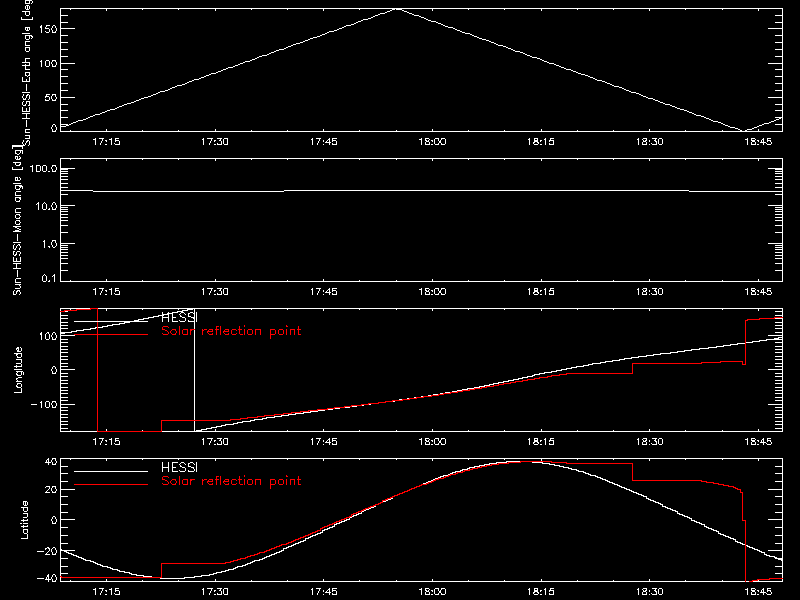Click the 50 tick on Earth angle axis
The image size is (800, 600).
pos(51,97)
